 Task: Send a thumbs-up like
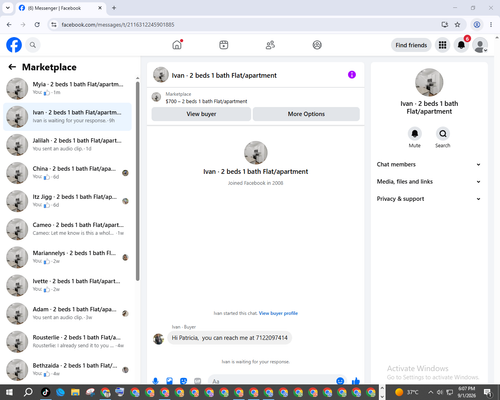pyautogui.click(x=356, y=381)
